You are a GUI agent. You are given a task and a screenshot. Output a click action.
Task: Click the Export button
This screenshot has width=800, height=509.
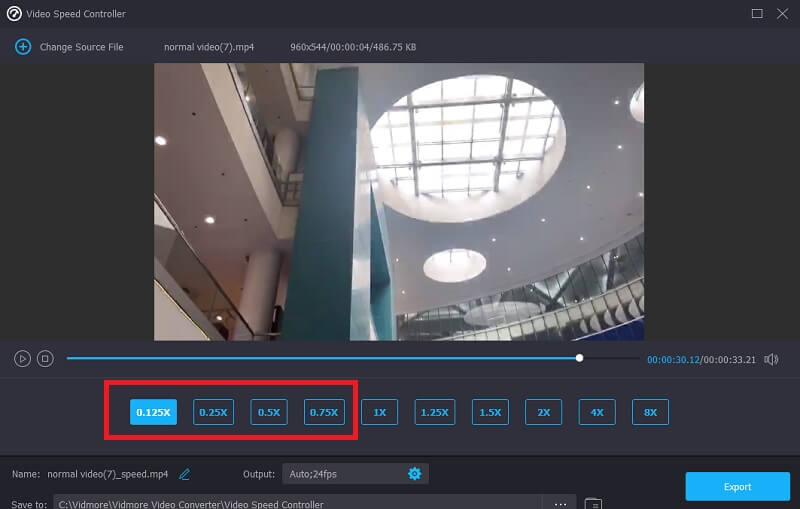737,487
